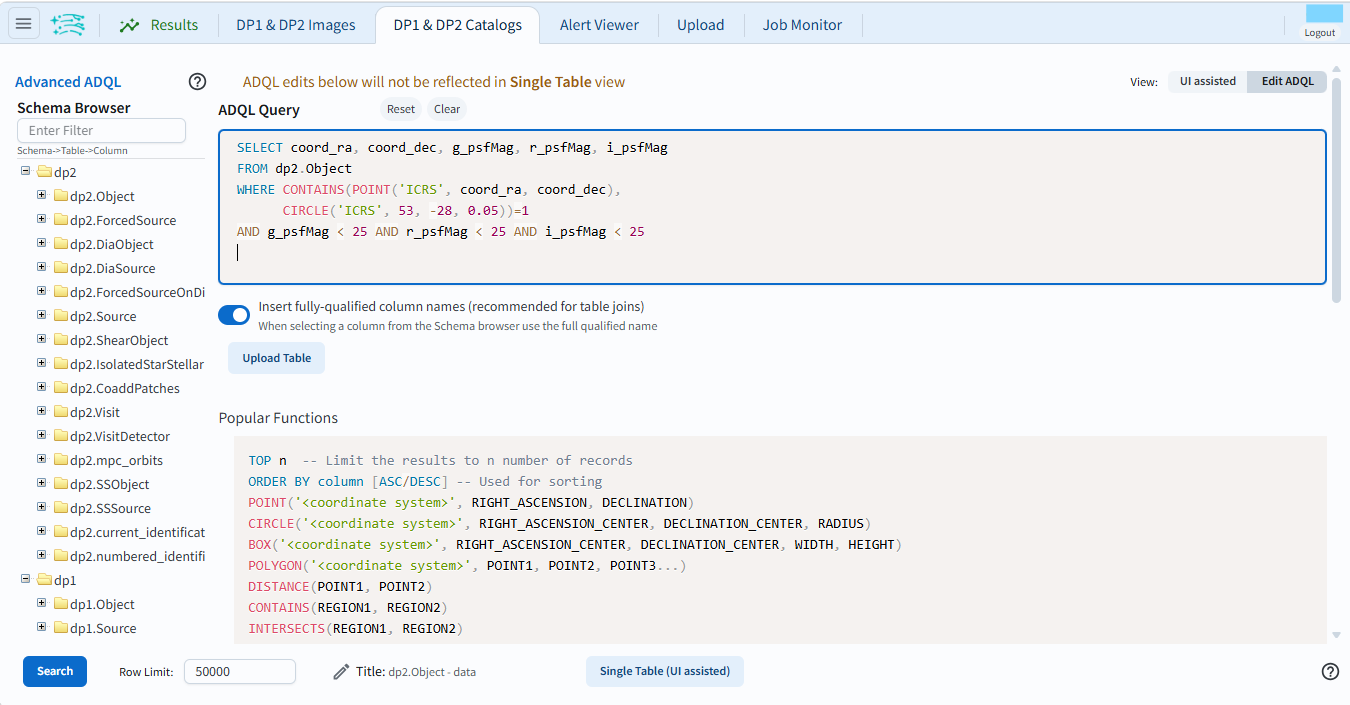Switch to Single Table (UI assisted)
Image resolution: width=1350 pixels, height=705 pixels.
pyautogui.click(x=665, y=671)
